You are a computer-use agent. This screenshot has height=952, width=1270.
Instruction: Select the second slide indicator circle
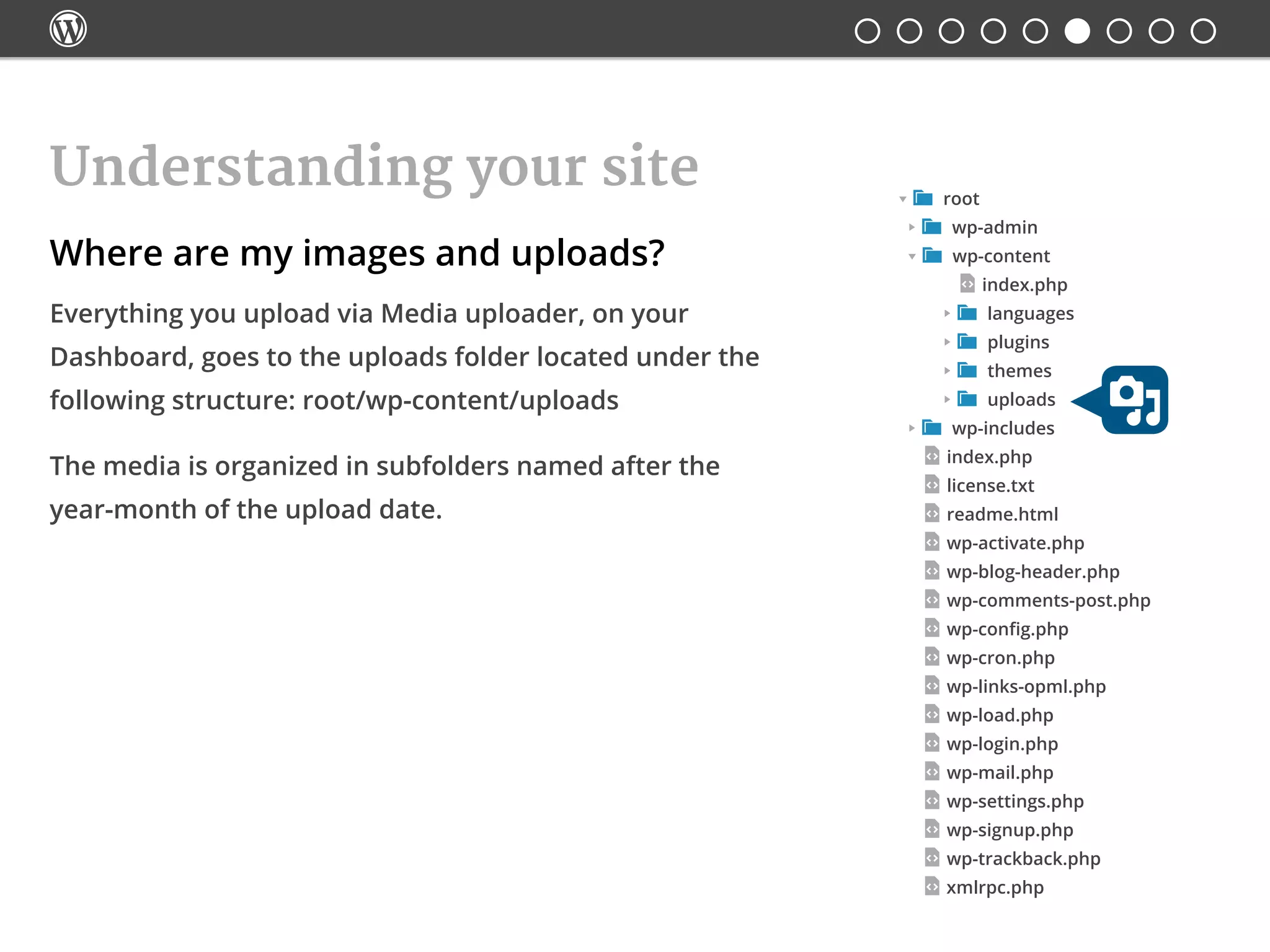pyautogui.click(x=909, y=31)
